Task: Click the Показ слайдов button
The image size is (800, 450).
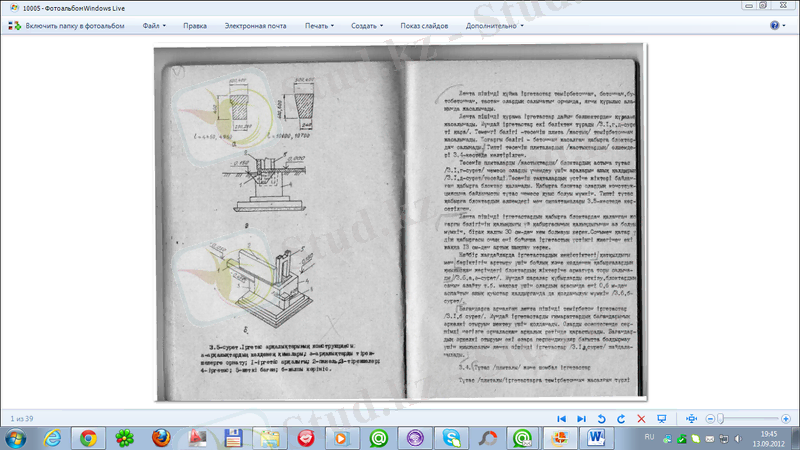Action: tap(422, 25)
